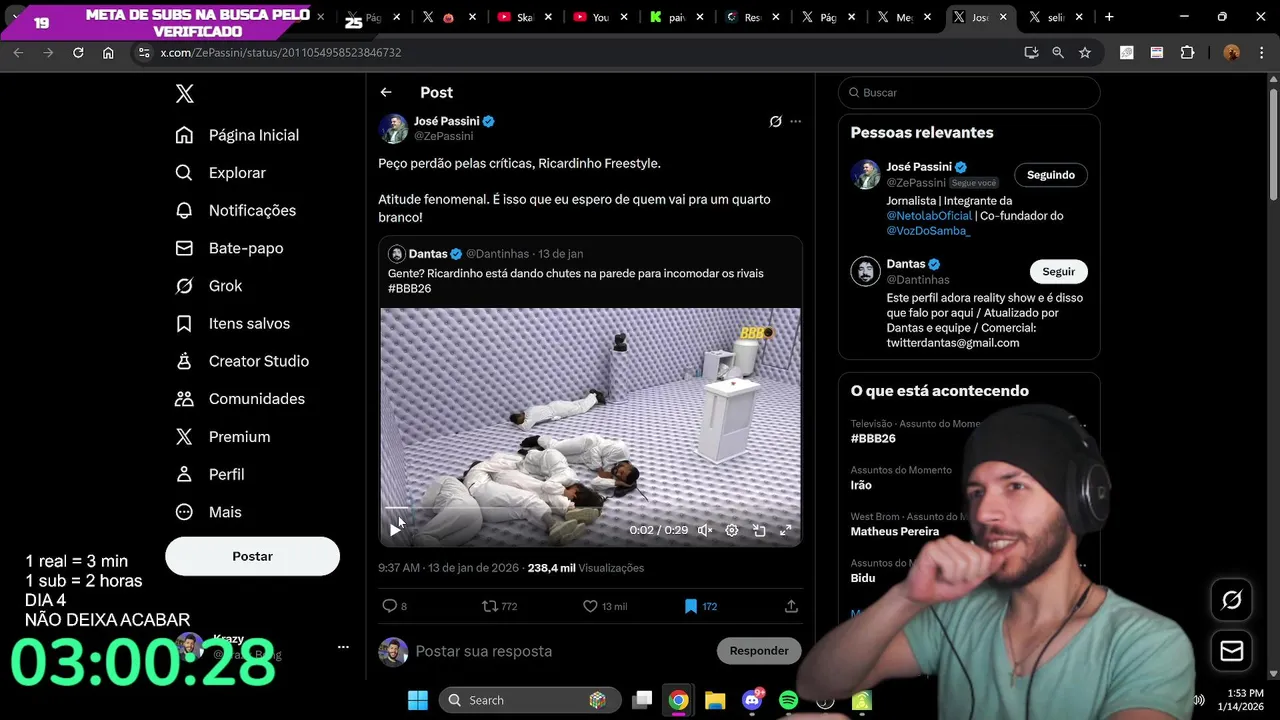The width and height of the screenshot is (1280, 720).
Task: Open Creator Studio in sidebar
Action: coord(241,361)
